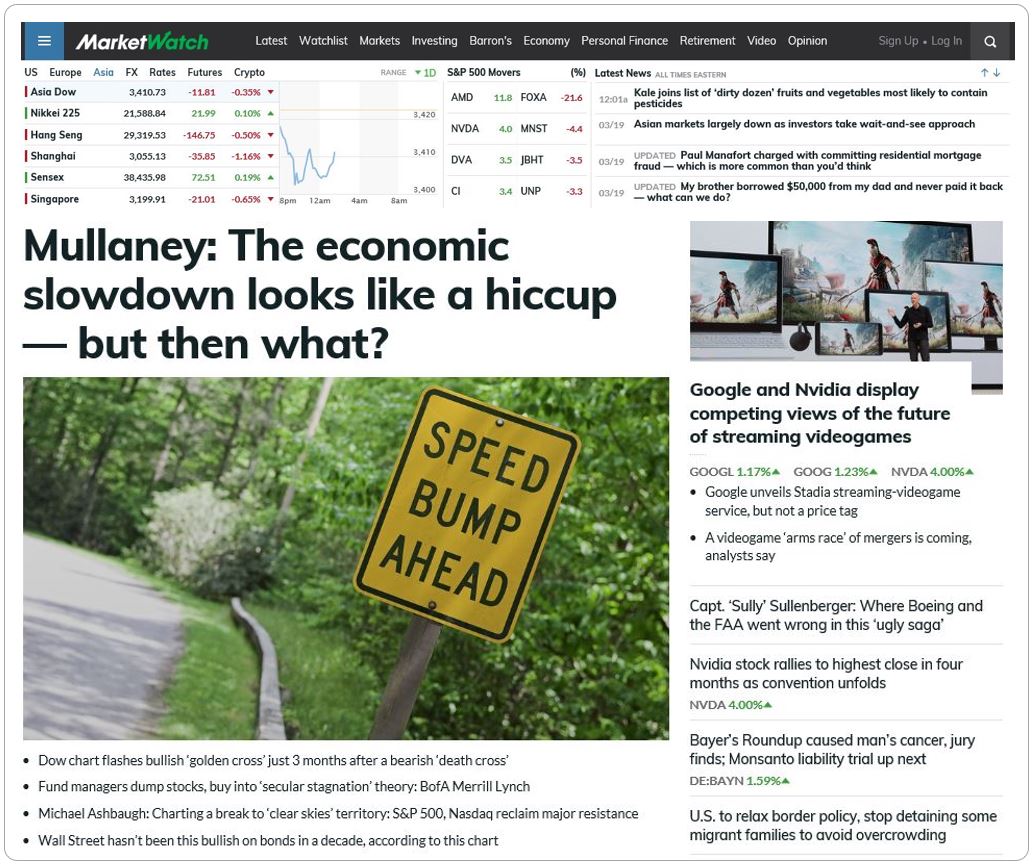Image resolution: width=1033 pixels, height=864 pixels.
Task: Click the Nikkei 225 up-arrow indicator
Action: (x=271, y=113)
